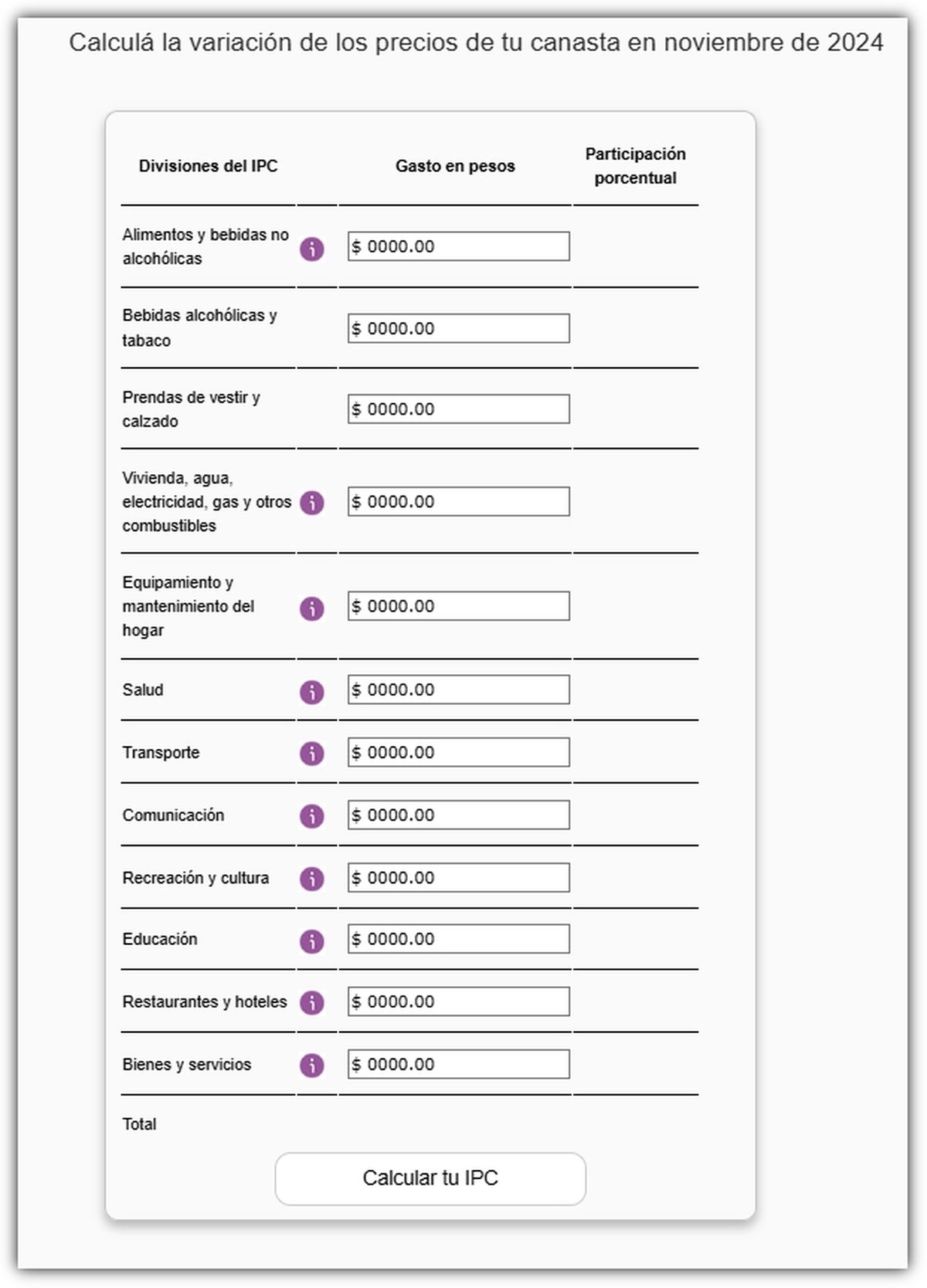Click the Bebidas alcohólicas y tabaco amount field
This screenshot has width=927, height=1288.
459,327
